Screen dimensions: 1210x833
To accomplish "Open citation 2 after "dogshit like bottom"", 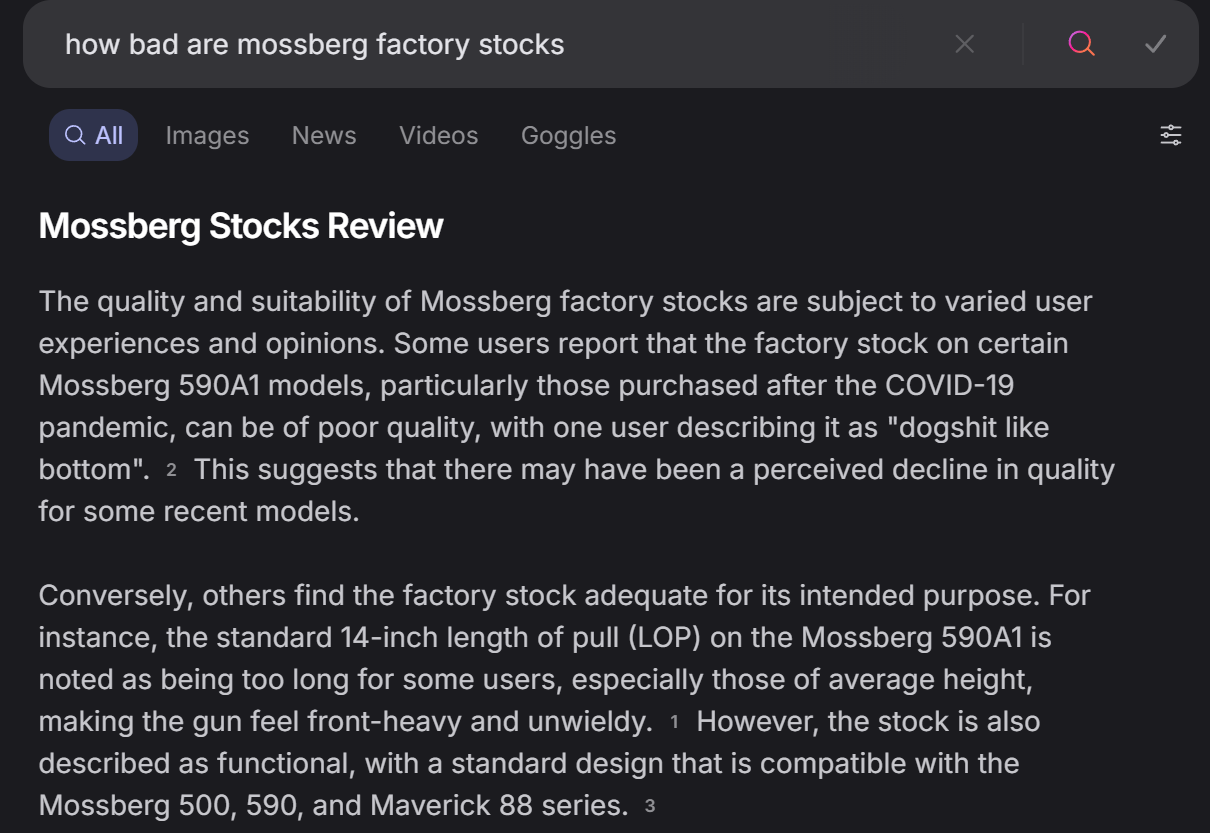I will click(x=171, y=470).
